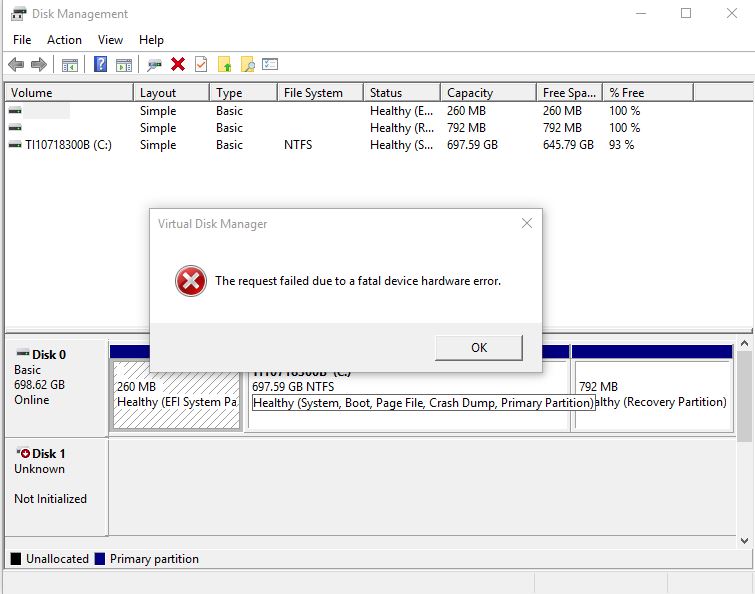Click scroll down arrow in disk pane
The width and height of the screenshot is (755, 594).
pos(744,541)
